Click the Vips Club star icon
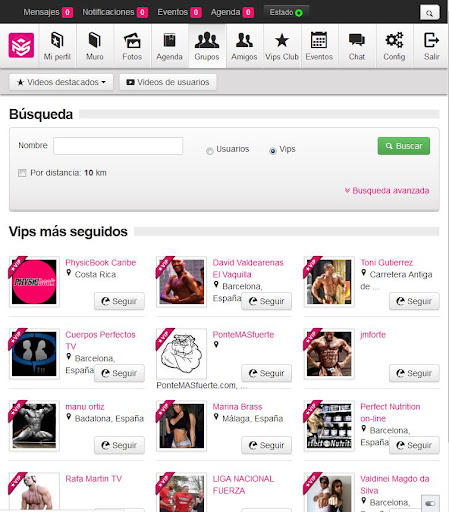 [x=282, y=40]
